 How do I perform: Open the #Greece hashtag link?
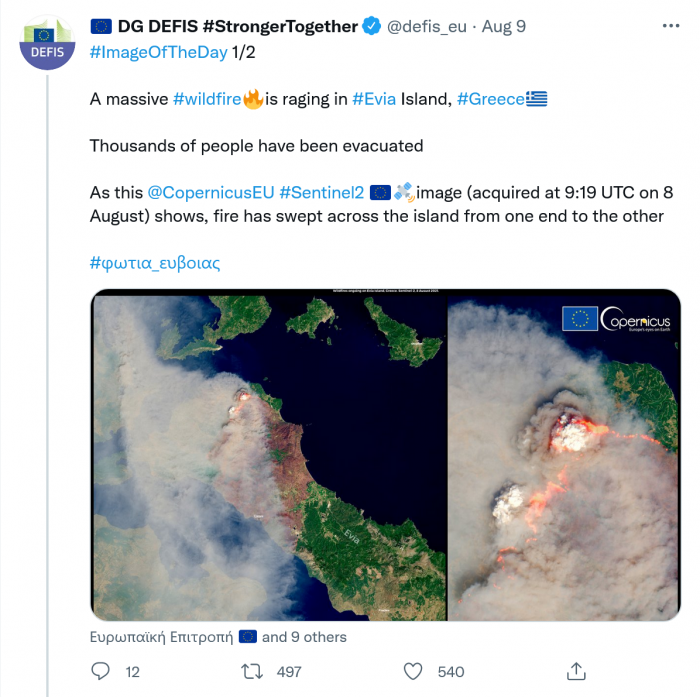click(490, 99)
